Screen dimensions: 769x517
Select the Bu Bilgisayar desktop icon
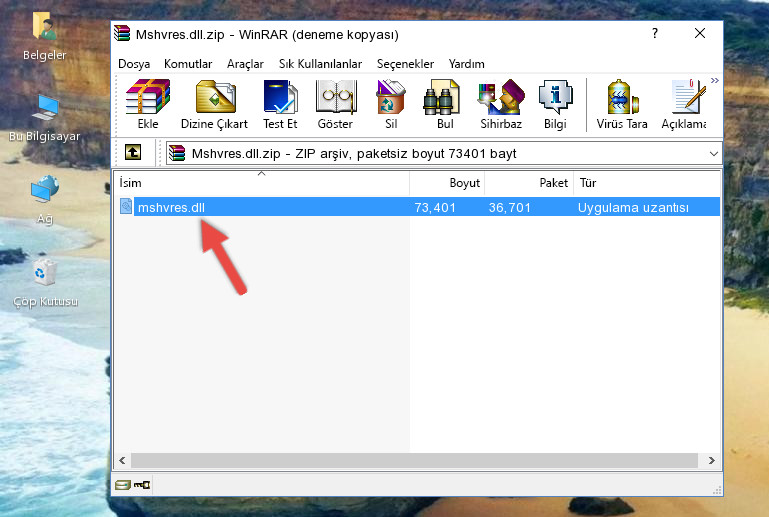(x=44, y=118)
